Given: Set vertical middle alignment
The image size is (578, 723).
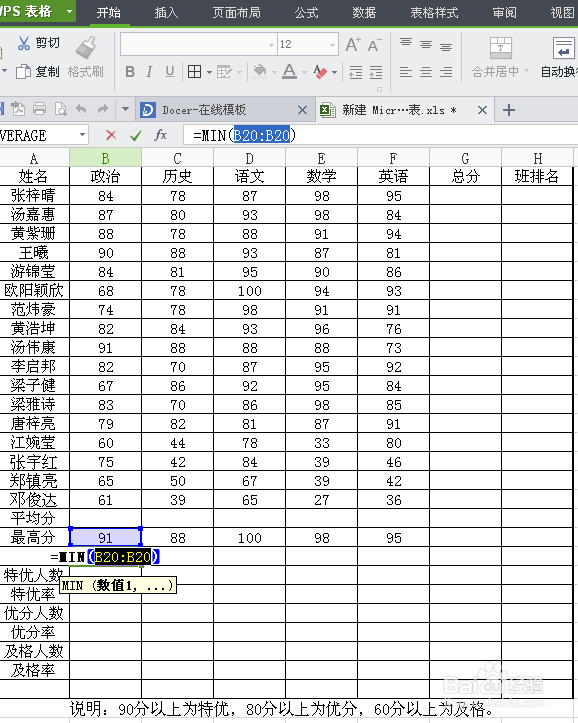Looking at the screenshot, I should coord(426,44).
